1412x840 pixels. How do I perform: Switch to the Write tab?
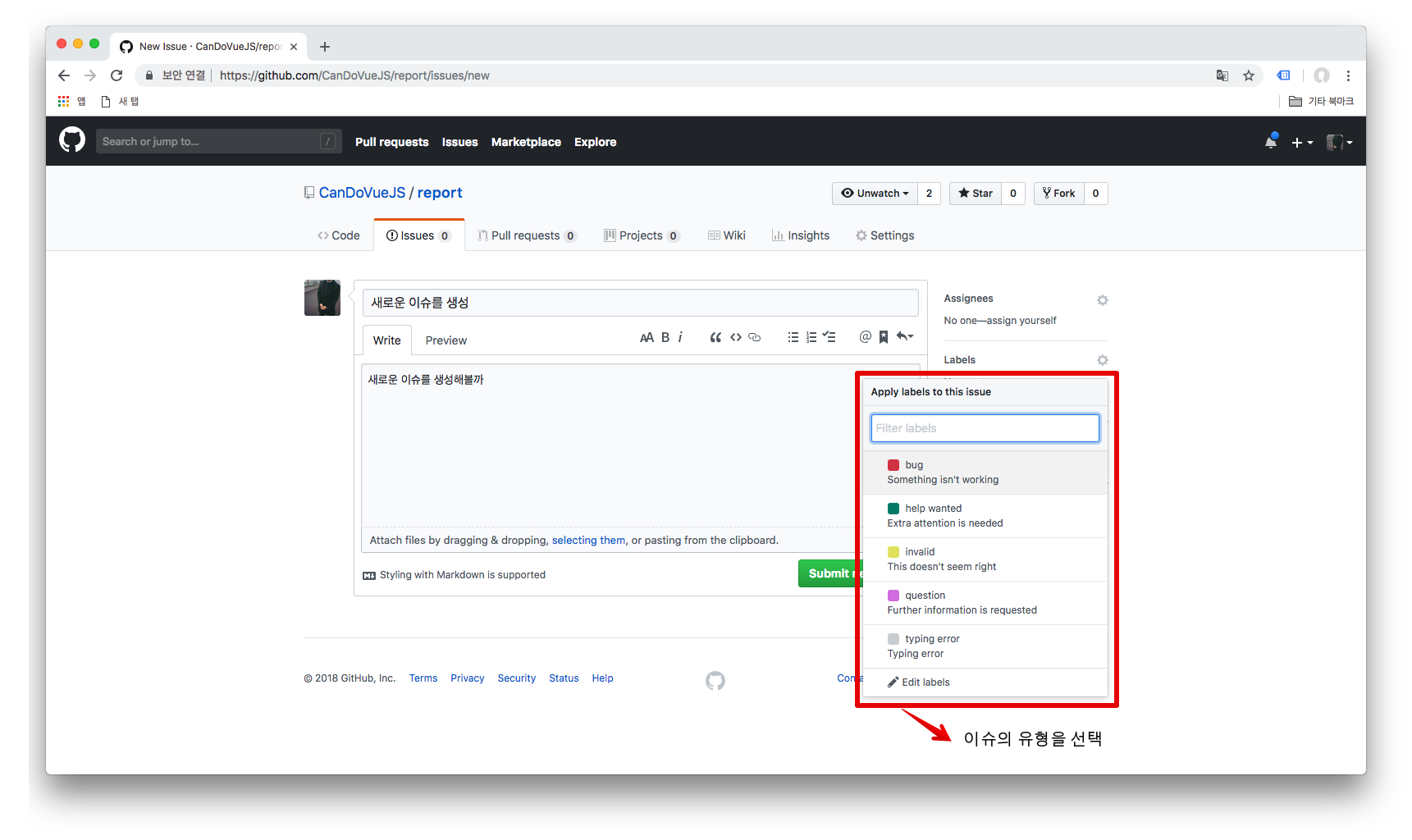click(x=387, y=340)
